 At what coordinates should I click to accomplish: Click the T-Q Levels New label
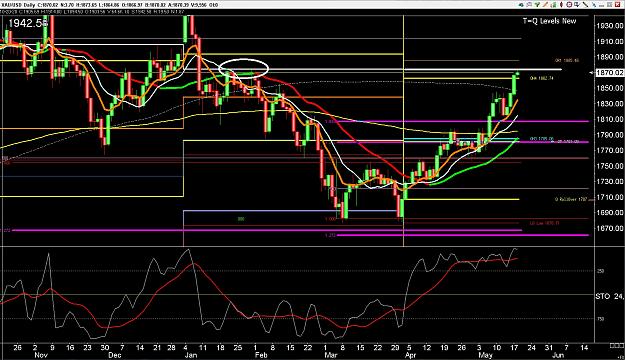(549, 21)
